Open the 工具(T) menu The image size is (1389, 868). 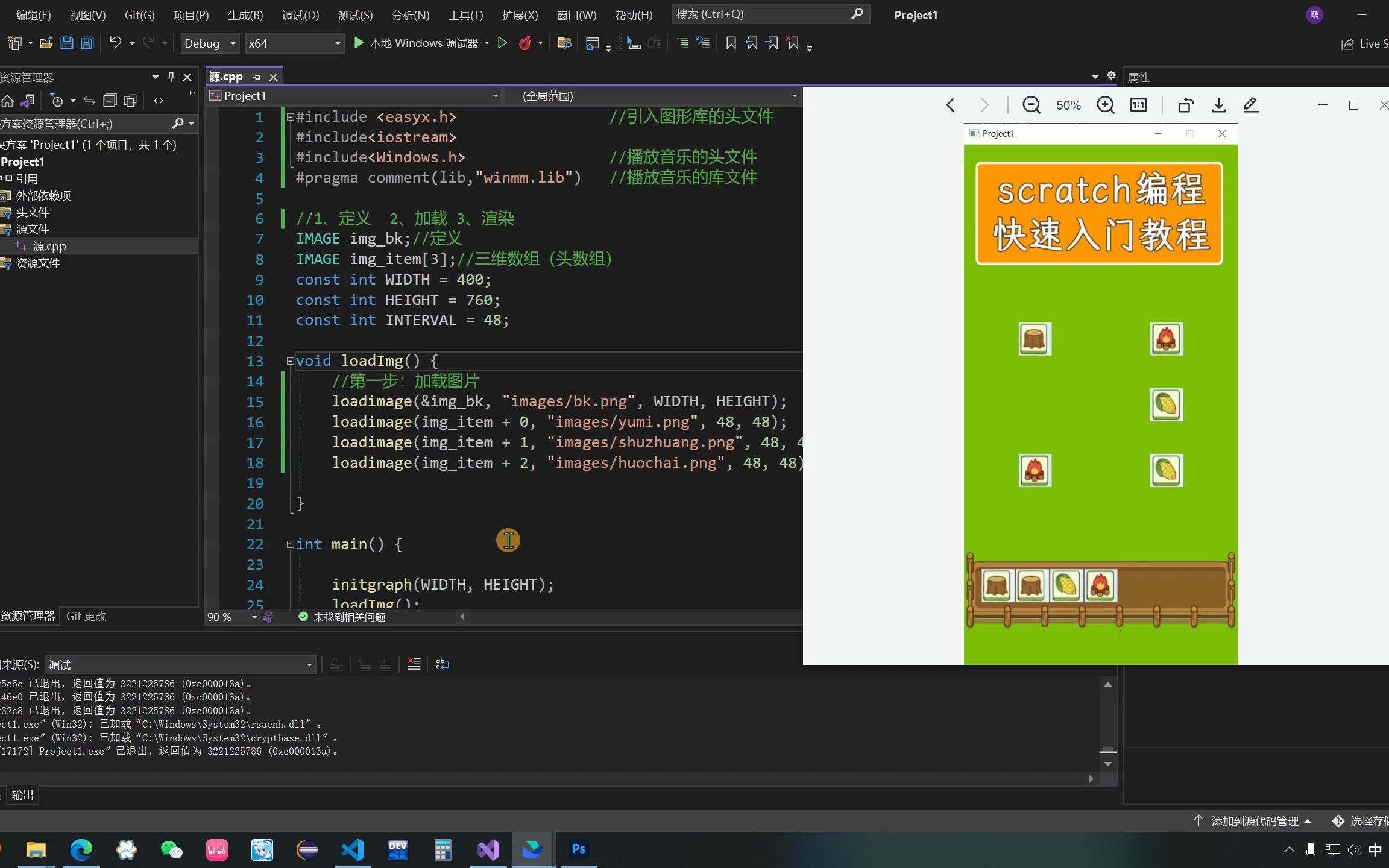465,15
